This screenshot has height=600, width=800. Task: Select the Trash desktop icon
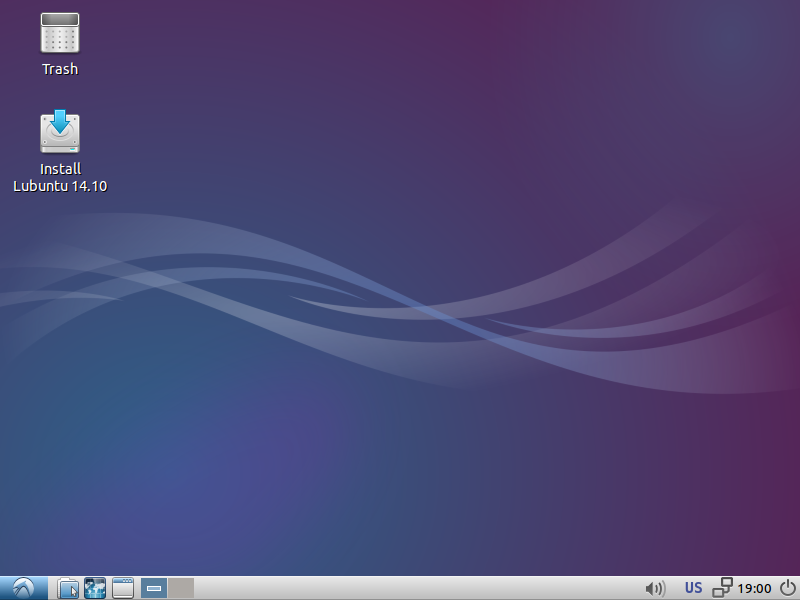click(60, 33)
